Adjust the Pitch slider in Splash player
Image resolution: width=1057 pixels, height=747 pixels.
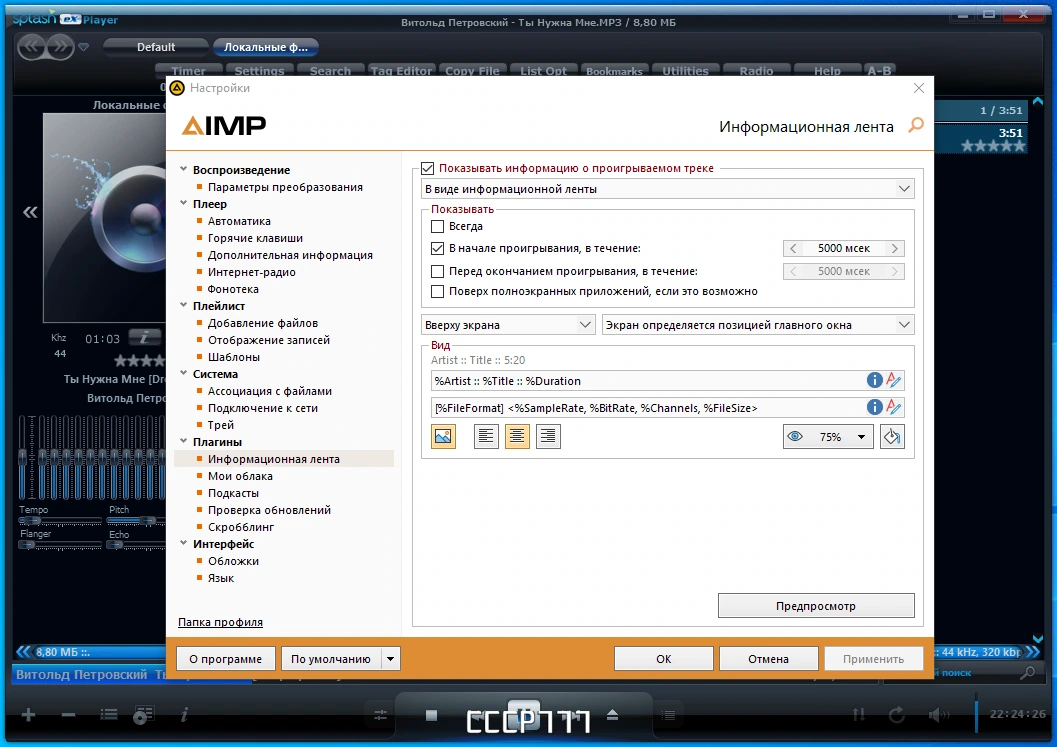137,520
